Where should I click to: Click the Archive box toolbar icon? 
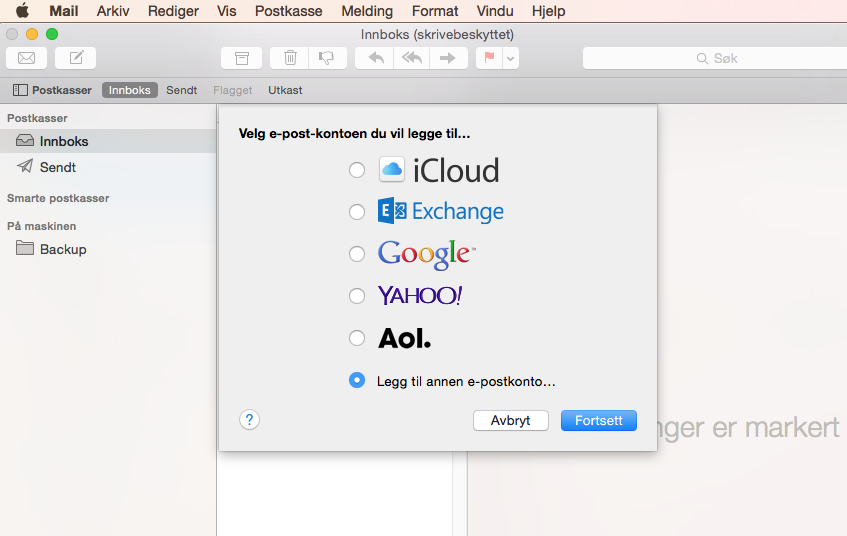pyautogui.click(x=241, y=58)
